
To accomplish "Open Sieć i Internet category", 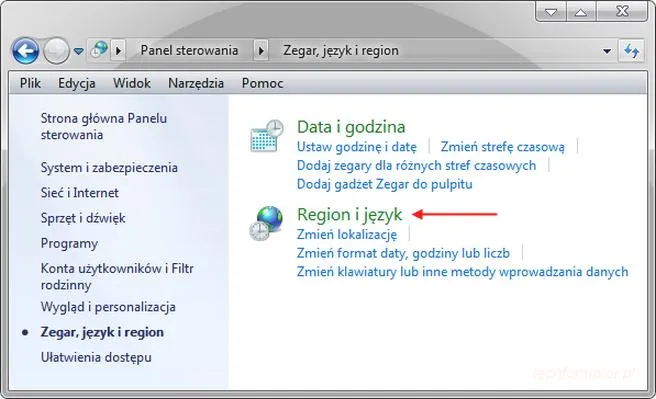I will 79,193.
